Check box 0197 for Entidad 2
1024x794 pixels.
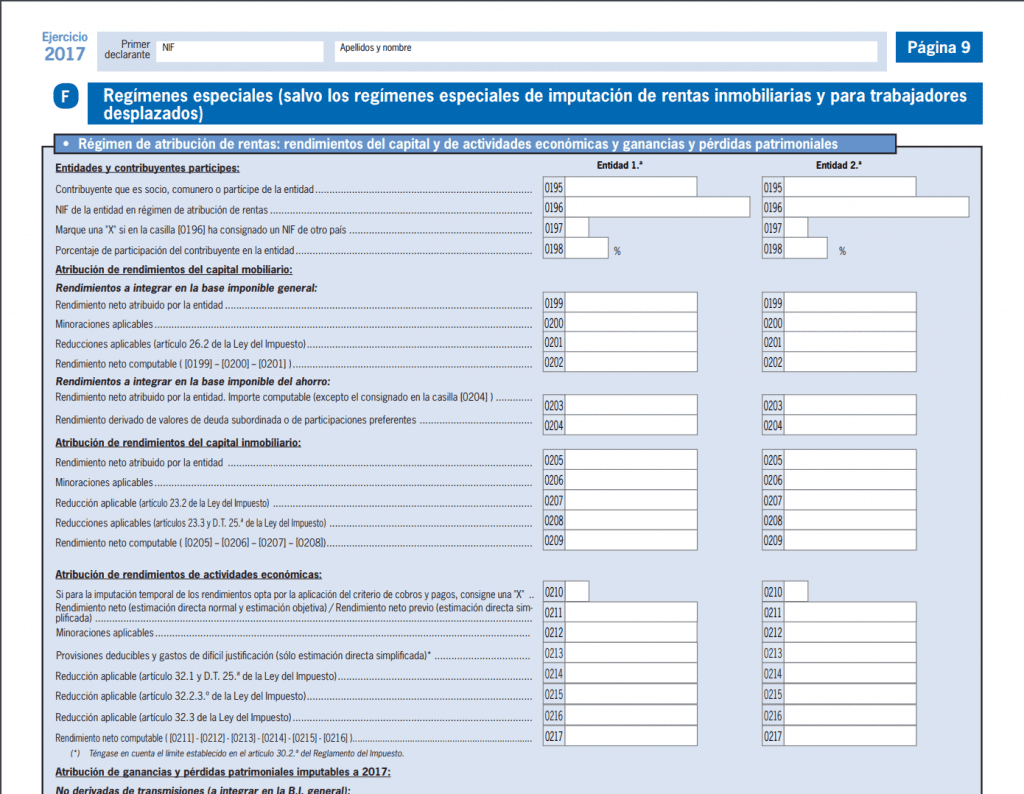coord(796,228)
